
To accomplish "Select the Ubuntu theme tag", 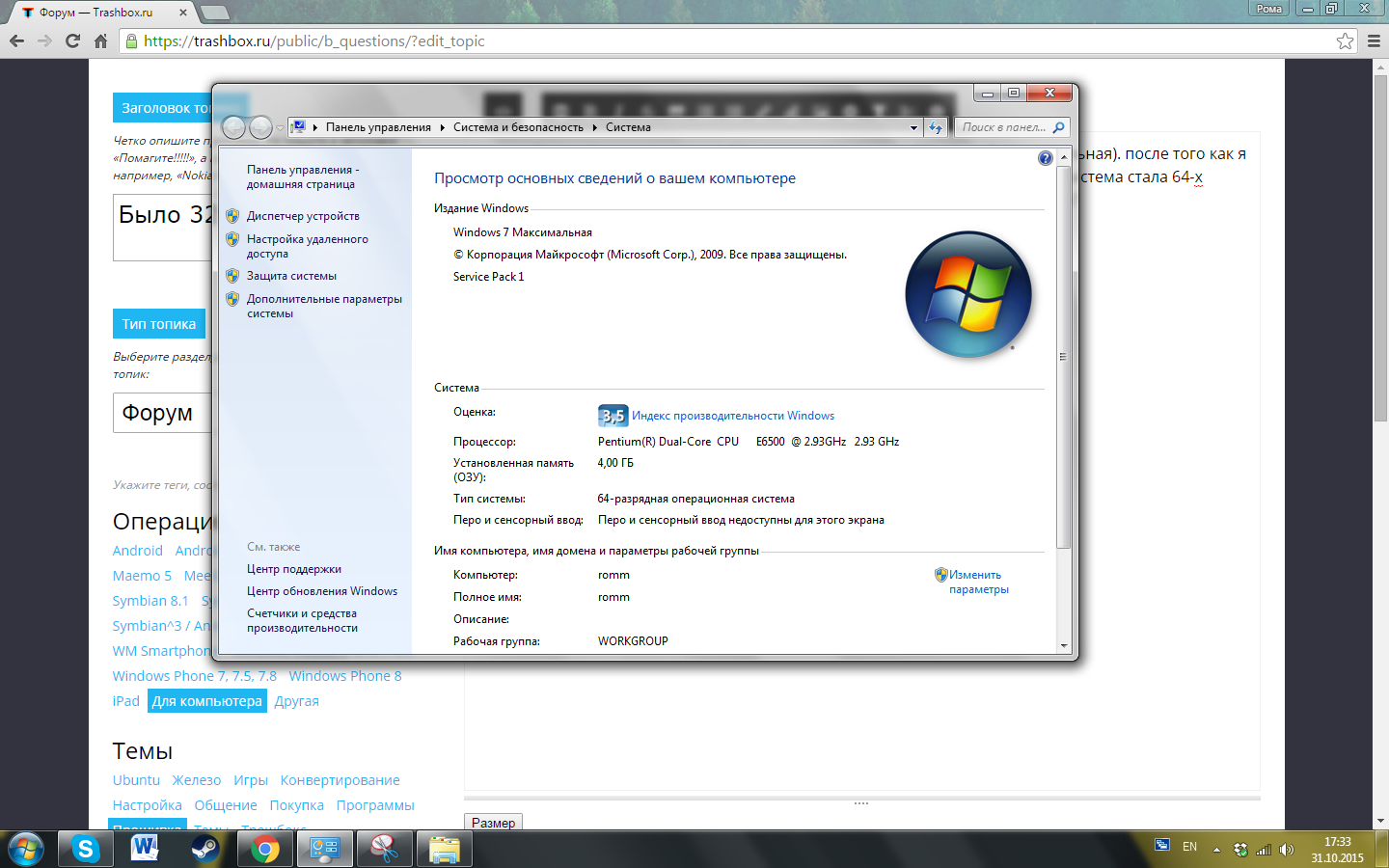I will (x=136, y=780).
